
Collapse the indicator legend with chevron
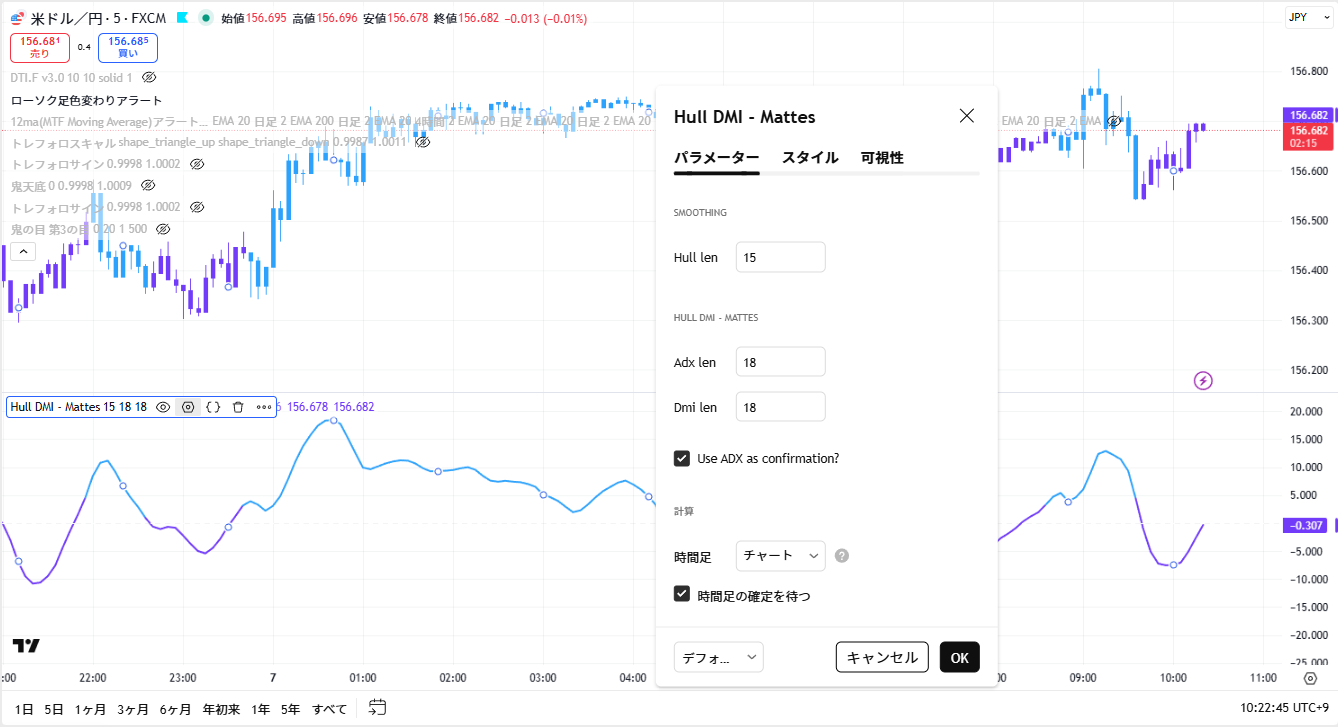point(23,251)
